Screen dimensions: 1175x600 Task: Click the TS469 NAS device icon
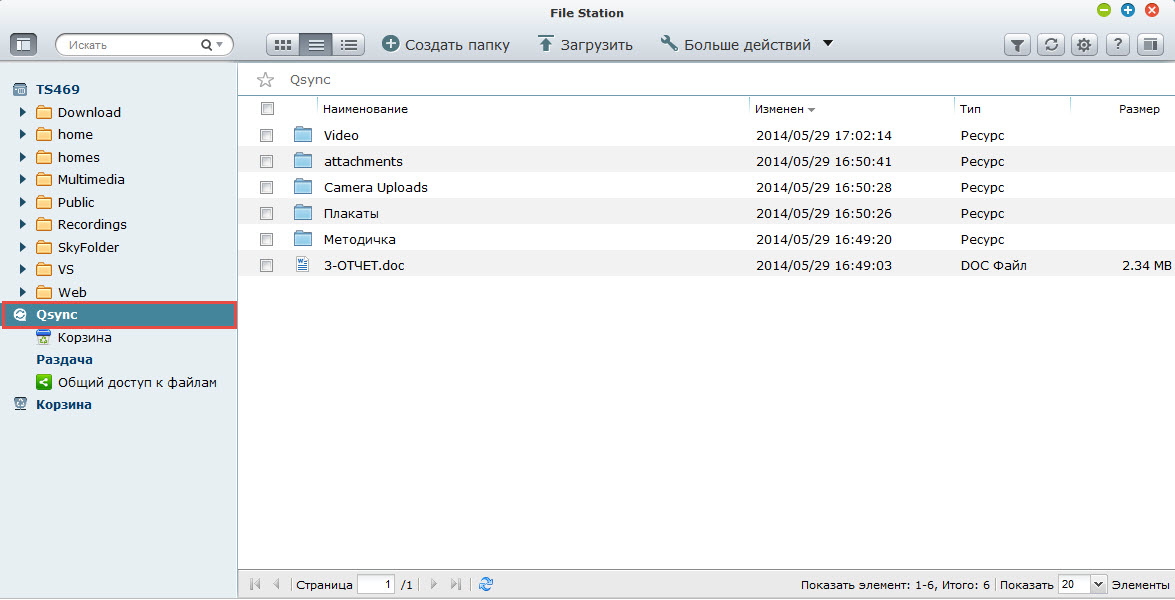[20, 89]
